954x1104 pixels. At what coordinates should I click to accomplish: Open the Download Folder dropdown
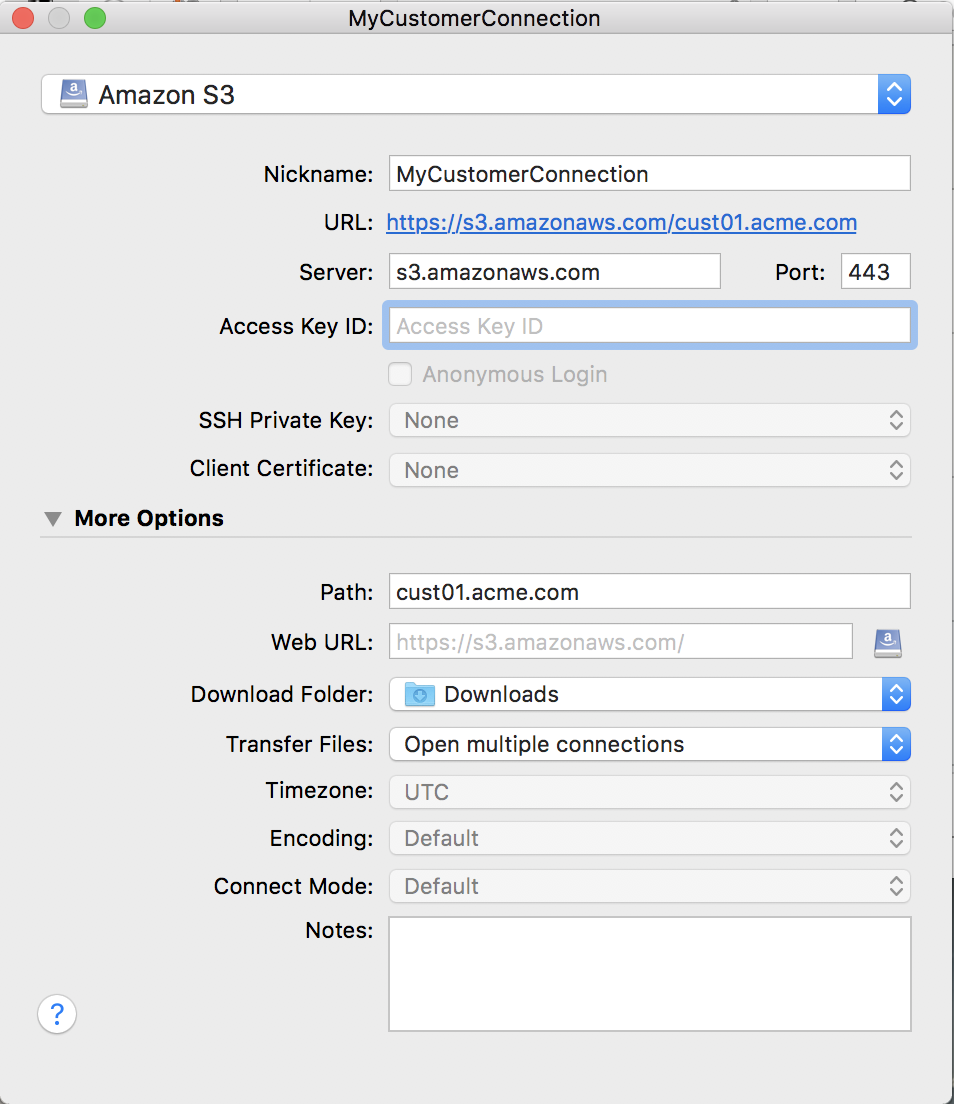point(649,694)
